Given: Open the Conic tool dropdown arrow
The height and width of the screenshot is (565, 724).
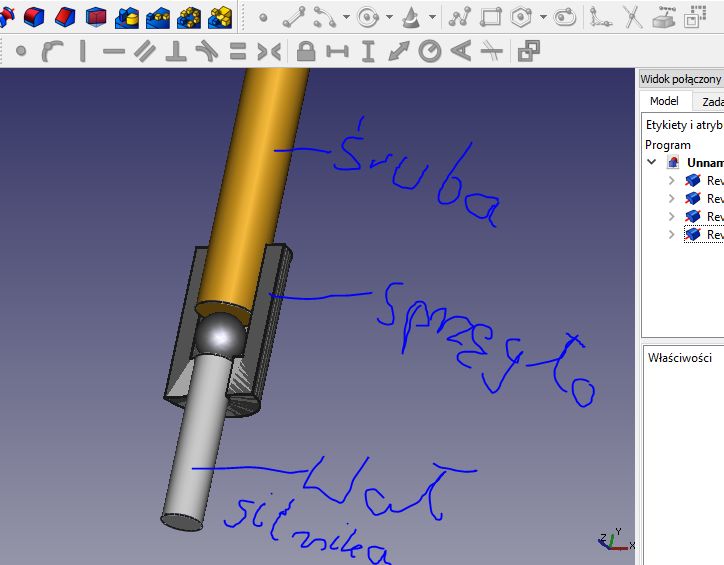Looking at the screenshot, I should click(432, 17).
